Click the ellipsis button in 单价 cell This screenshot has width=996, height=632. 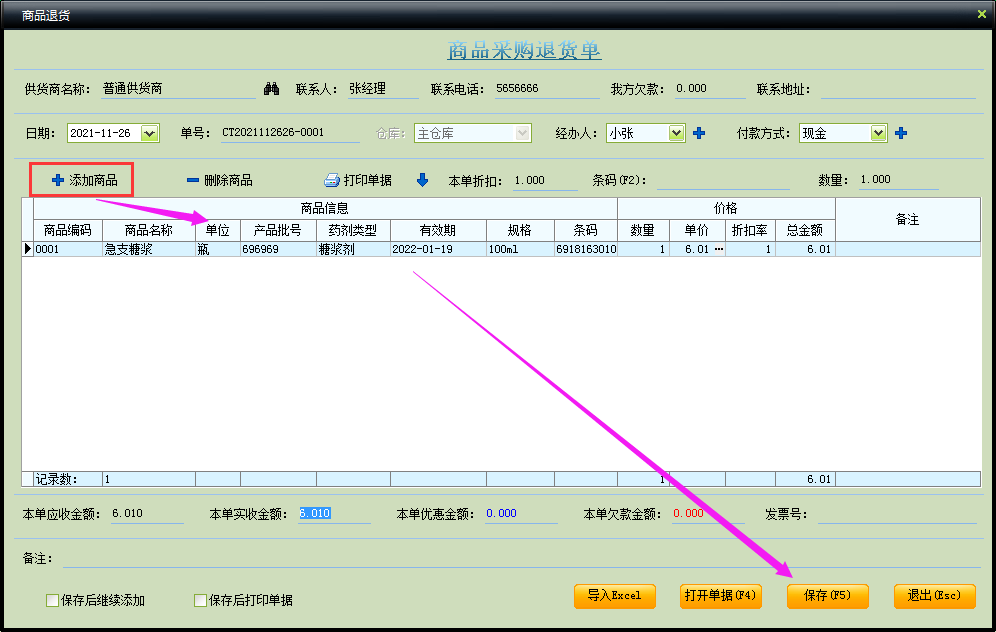[x=718, y=249]
